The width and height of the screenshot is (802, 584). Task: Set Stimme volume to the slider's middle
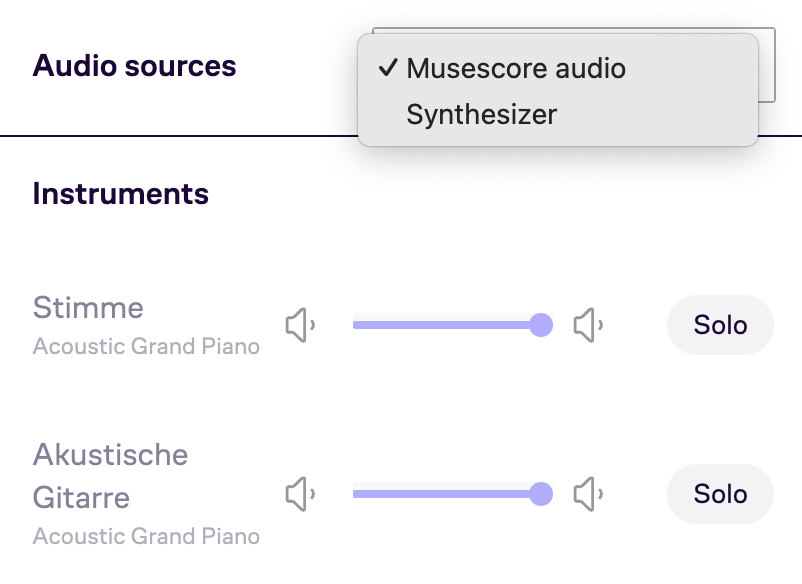(x=453, y=325)
